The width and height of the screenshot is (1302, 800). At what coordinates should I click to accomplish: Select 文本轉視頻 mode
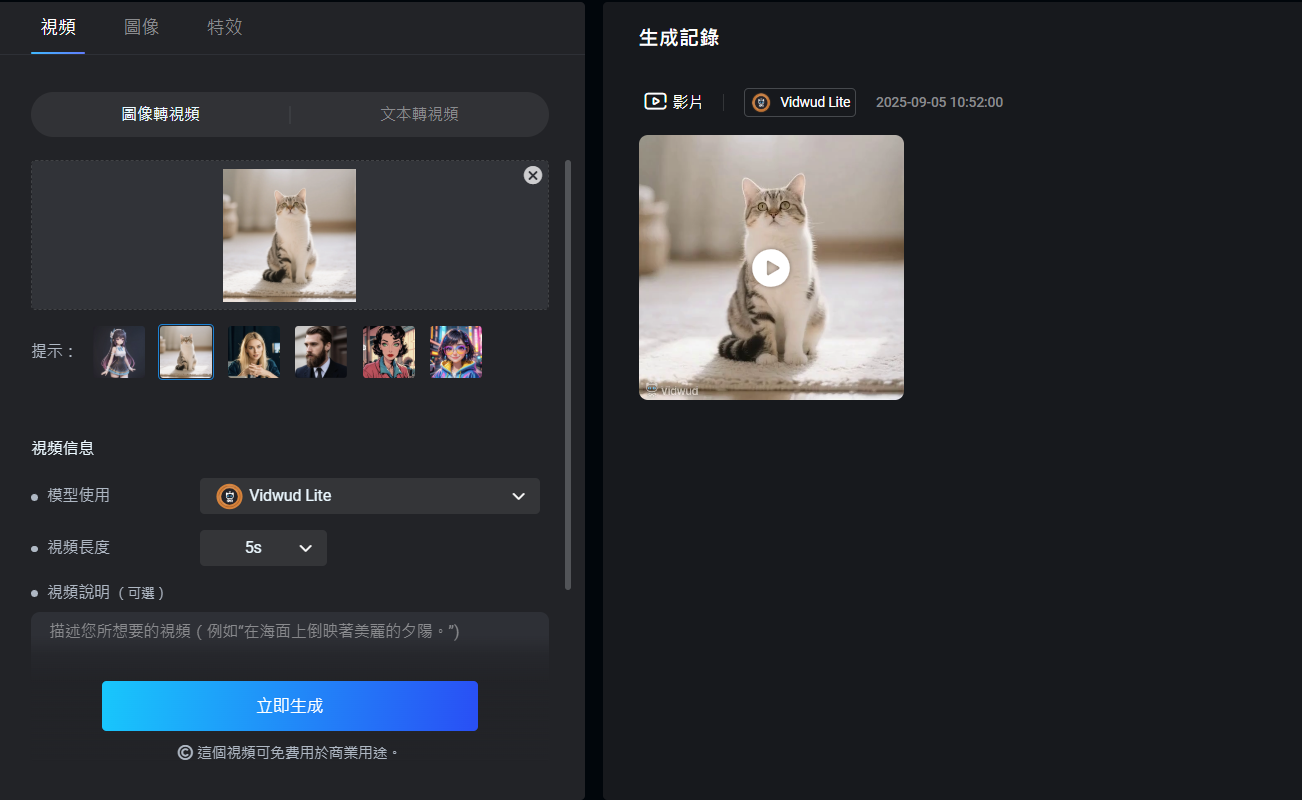(420, 114)
